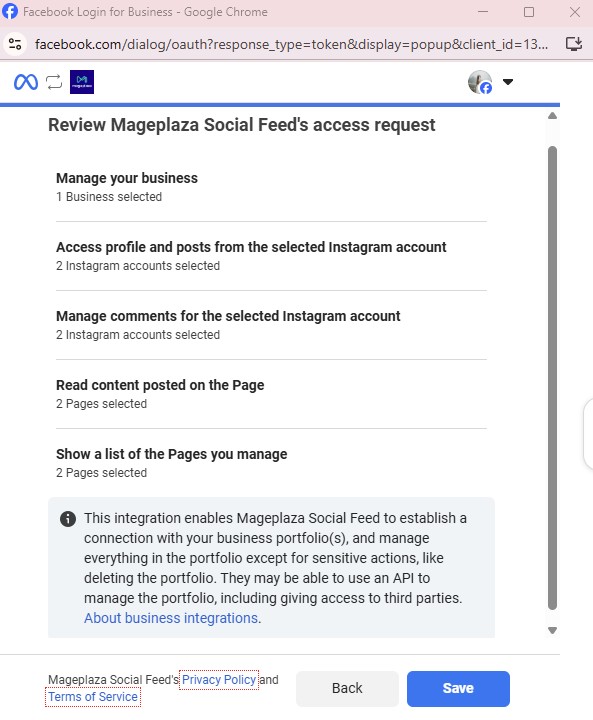593x720 pixels.
Task: Open About business integrations link
Action: pyautogui.click(x=171, y=618)
